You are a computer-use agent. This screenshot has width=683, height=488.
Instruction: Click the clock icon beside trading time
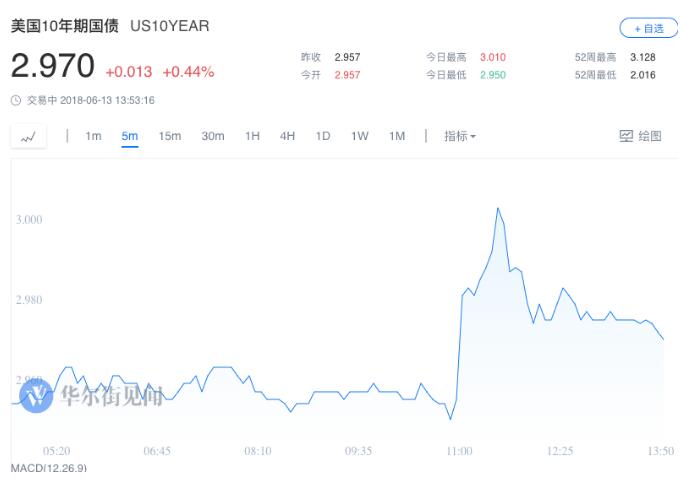15,100
